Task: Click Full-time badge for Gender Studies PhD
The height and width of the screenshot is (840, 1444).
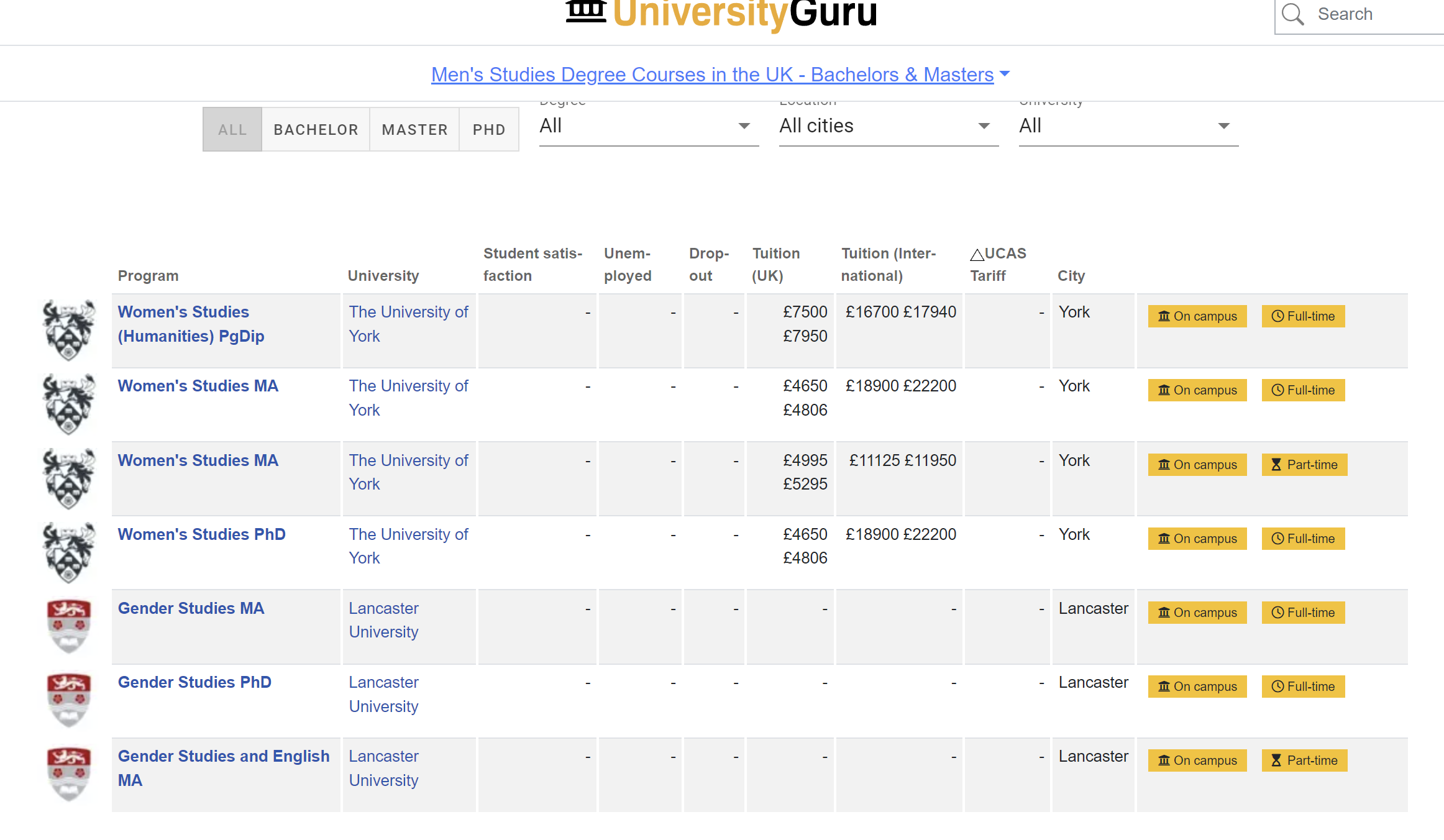Action: (x=1303, y=687)
